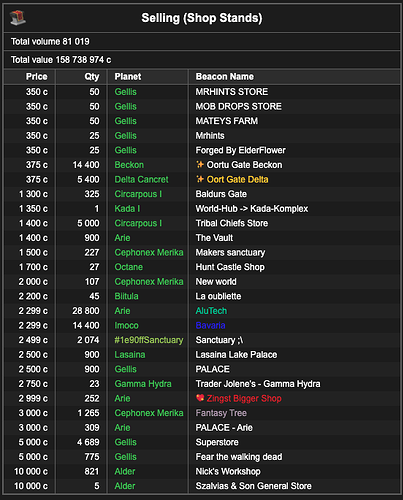Click quantity 1 265 in Fantasy Tree row
This screenshot has height=500, width=403.
tap(88, 413)
